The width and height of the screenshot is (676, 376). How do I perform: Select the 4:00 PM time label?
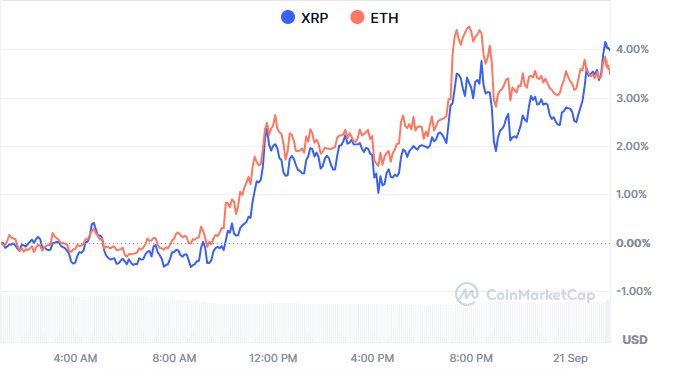[372, 358]
